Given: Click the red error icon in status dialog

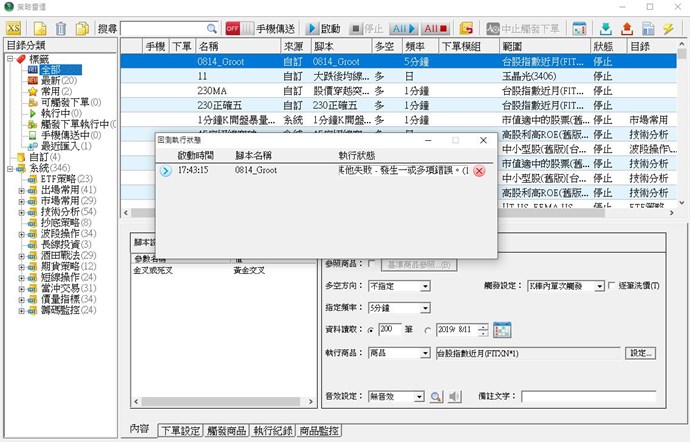Looking at the screenshot, I should [479, 171].
